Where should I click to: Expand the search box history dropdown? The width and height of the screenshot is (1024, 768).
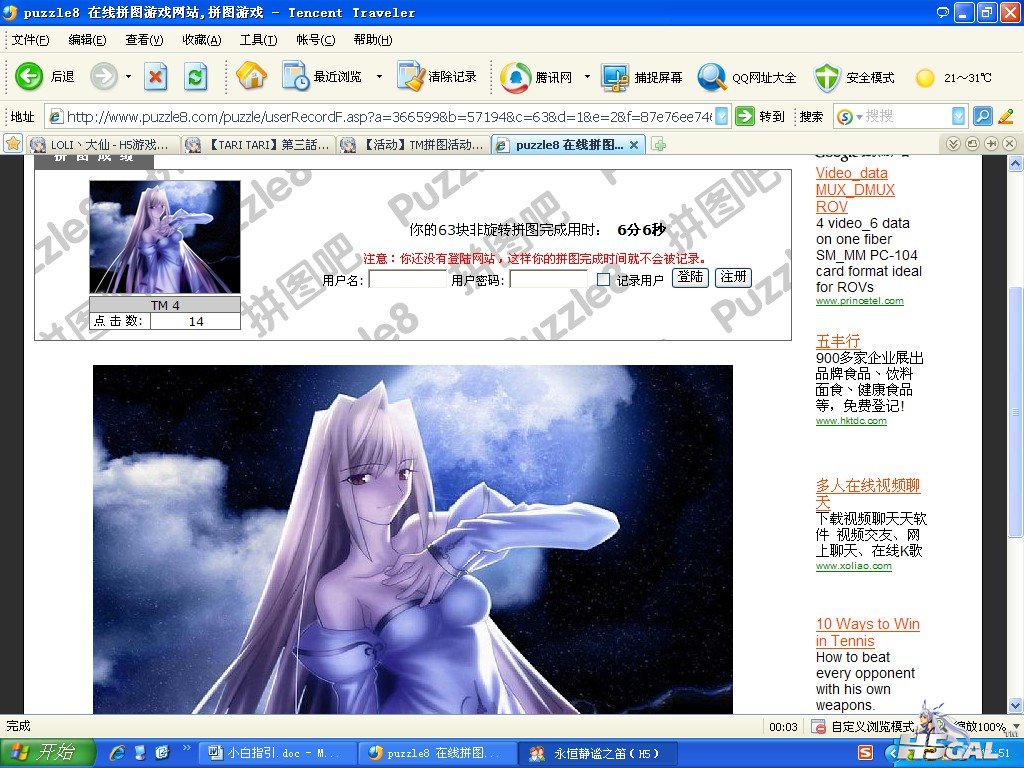958,116
